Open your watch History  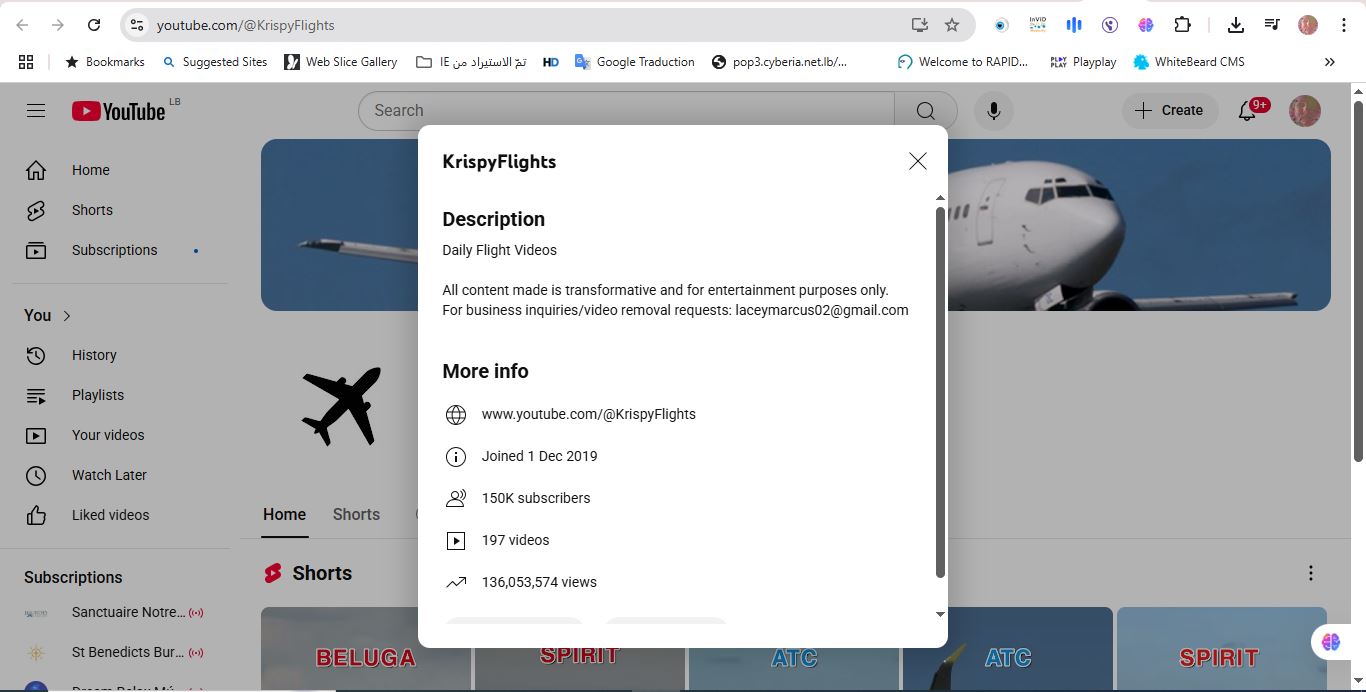(x=93, y=355)
